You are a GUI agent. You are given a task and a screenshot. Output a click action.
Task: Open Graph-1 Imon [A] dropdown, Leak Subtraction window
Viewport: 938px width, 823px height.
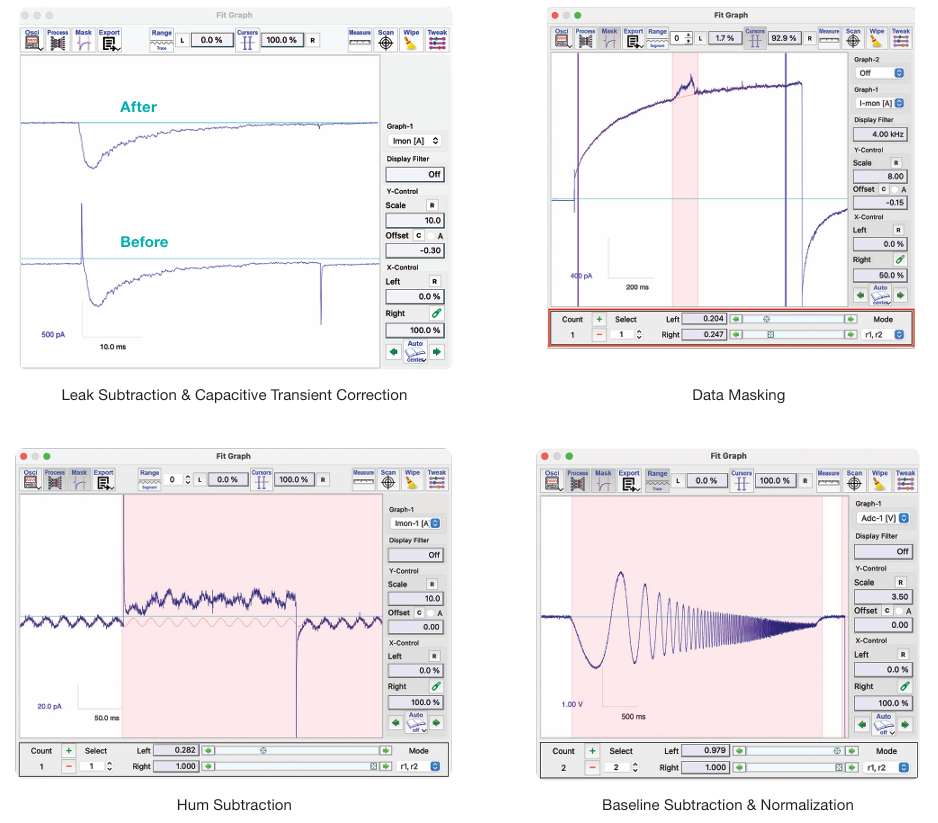(x=415, y=141)
